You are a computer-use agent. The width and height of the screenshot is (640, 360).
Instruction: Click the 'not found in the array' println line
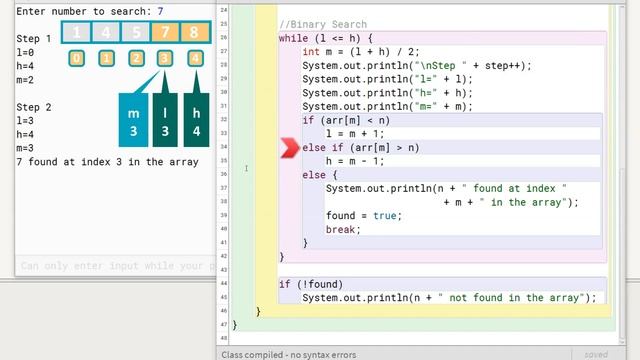[x=449, y=298]
